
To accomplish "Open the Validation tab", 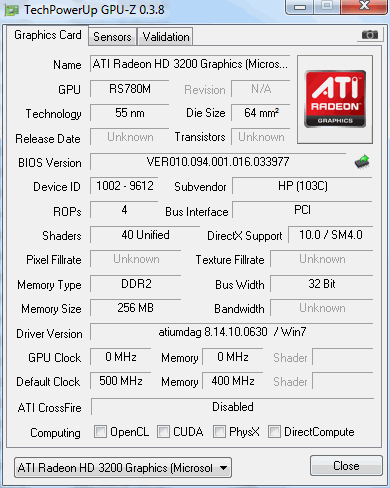I will (166, 37).
